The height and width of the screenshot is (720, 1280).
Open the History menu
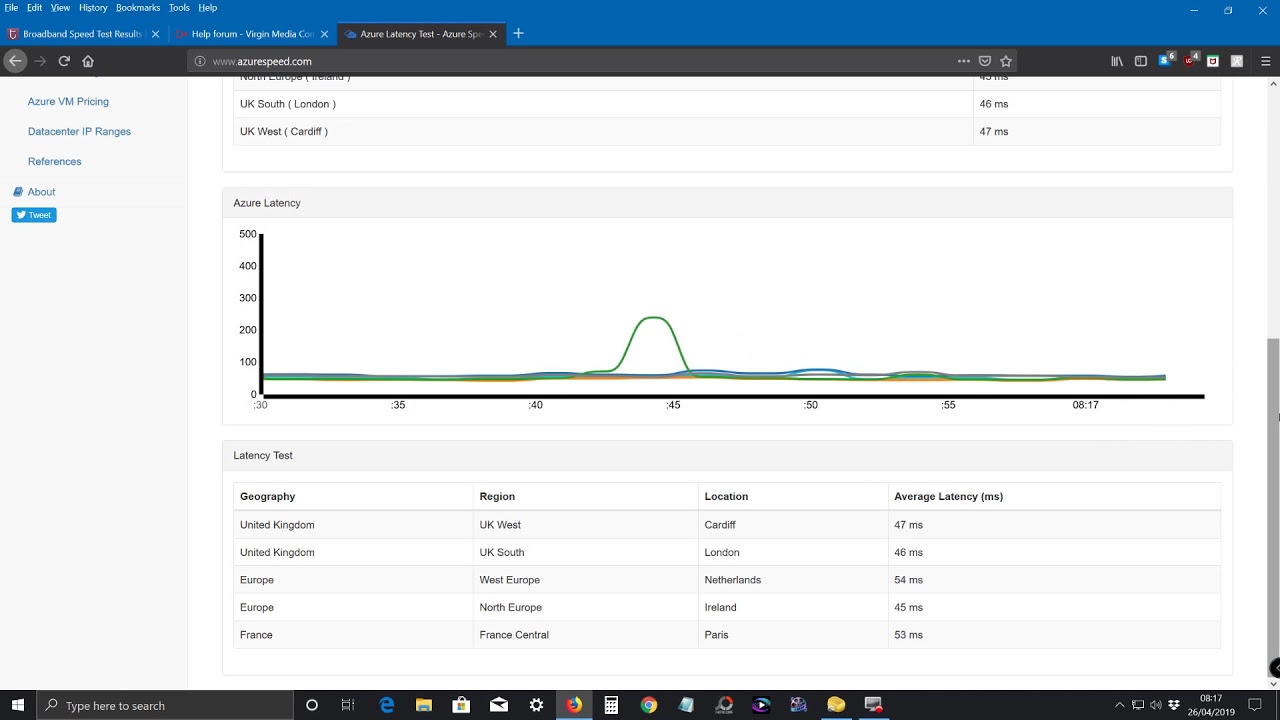tap(93, 7)
